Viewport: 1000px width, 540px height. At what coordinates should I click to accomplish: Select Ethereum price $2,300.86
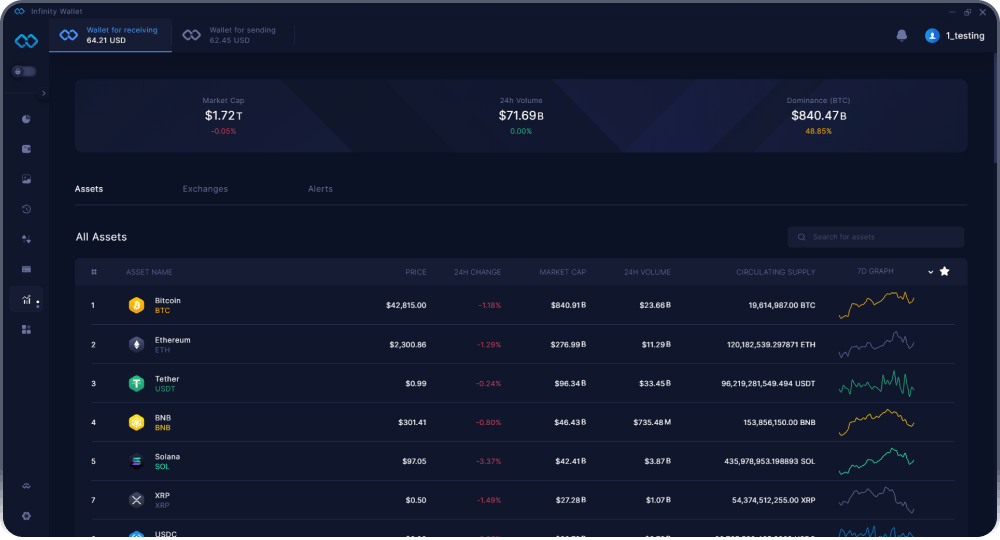[x=408, y=344]
